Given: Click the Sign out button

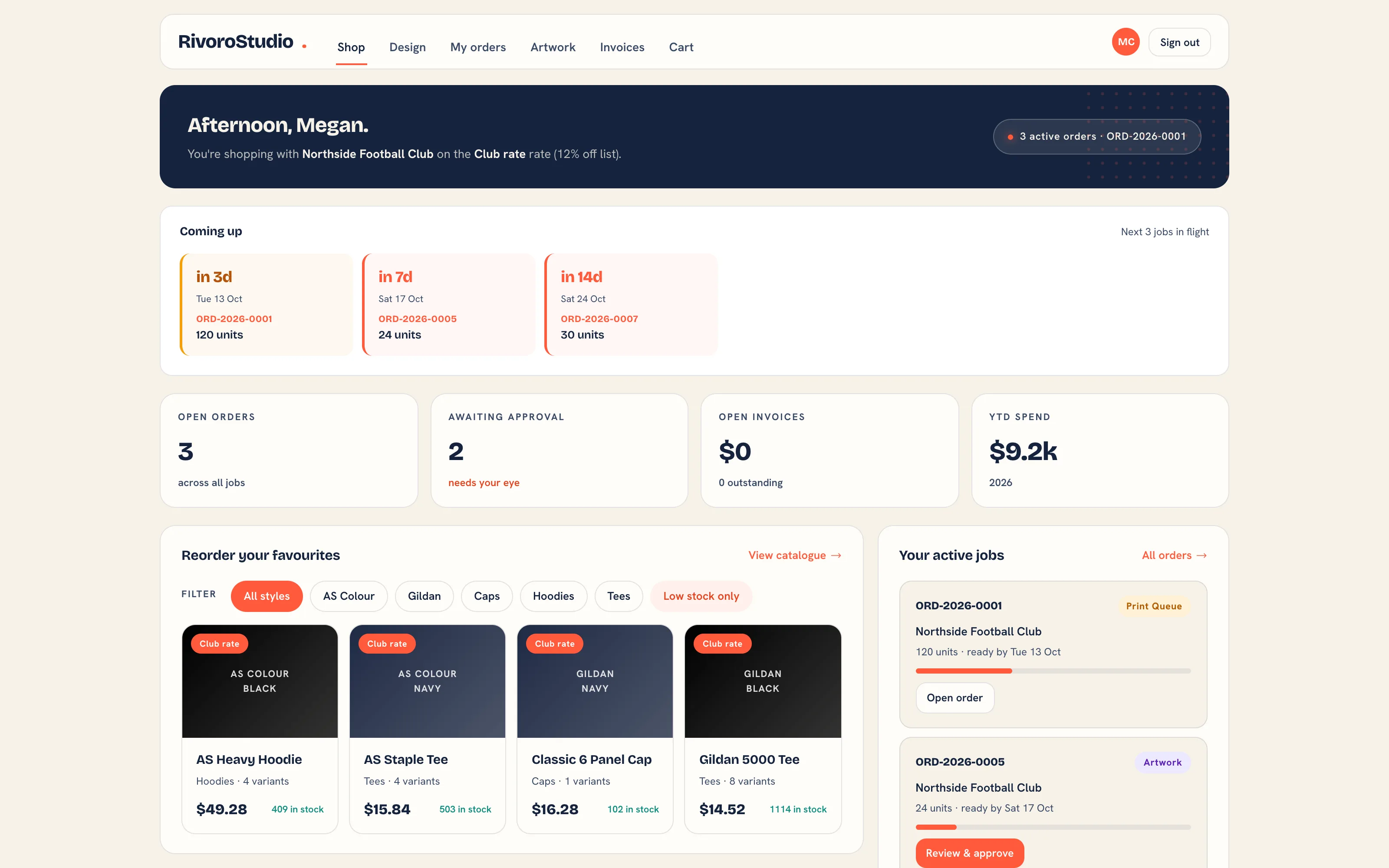Looking at the screenshot, I should 1179,42.
